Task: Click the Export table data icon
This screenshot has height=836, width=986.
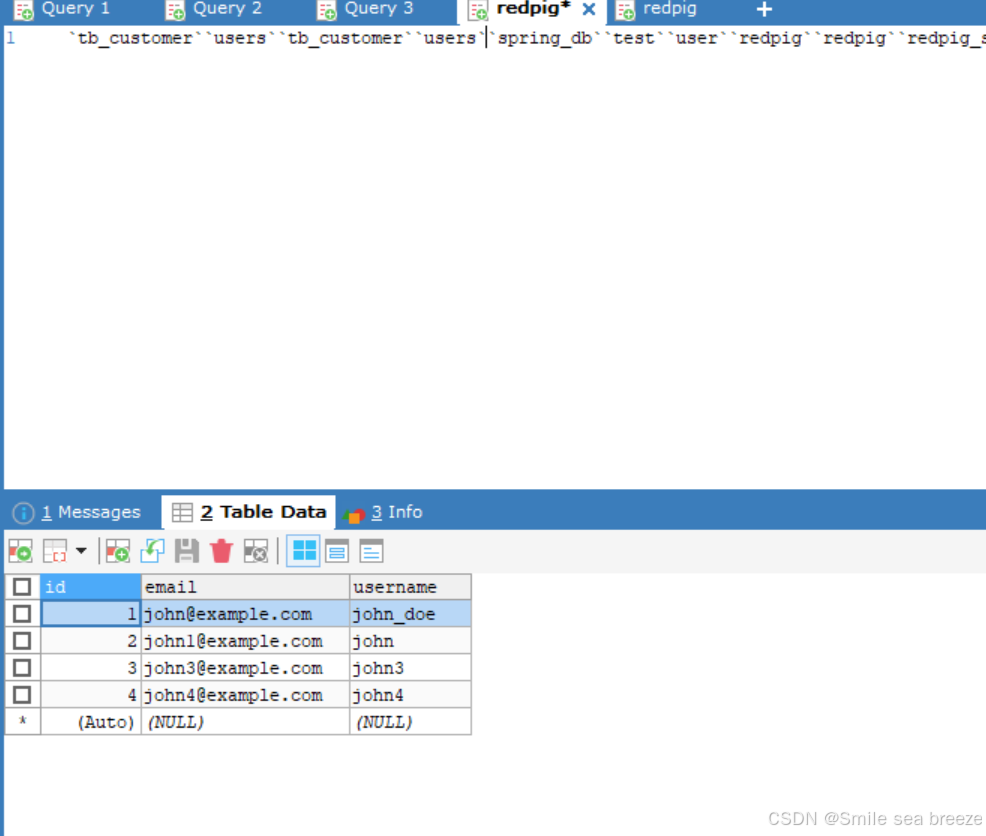Action: coord(20,552)
